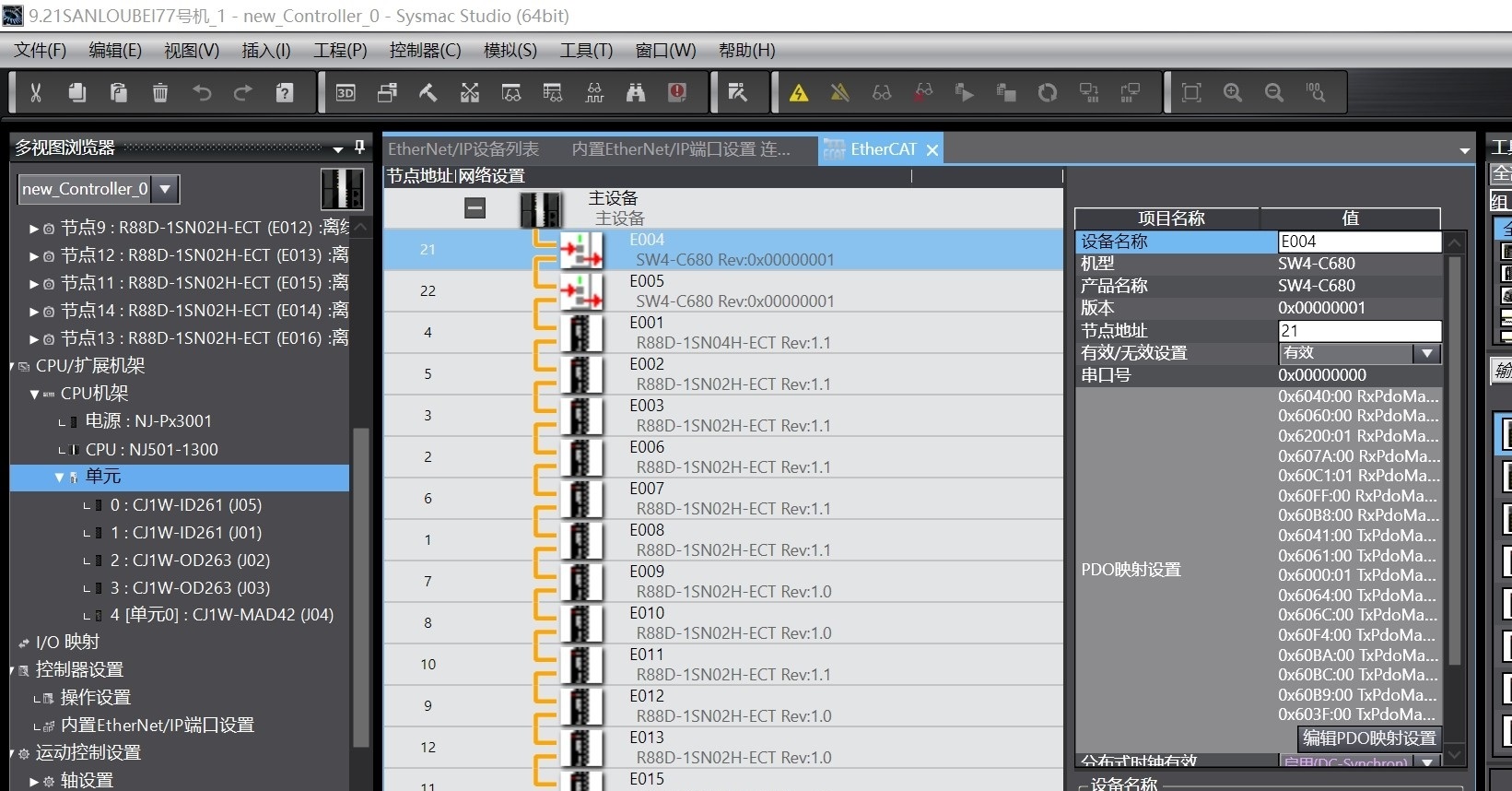The image size is (1512, 791).
Task: Expand node 11 R88D-1SN02H-ECT (E015)
Action: [x=34, y=284]
